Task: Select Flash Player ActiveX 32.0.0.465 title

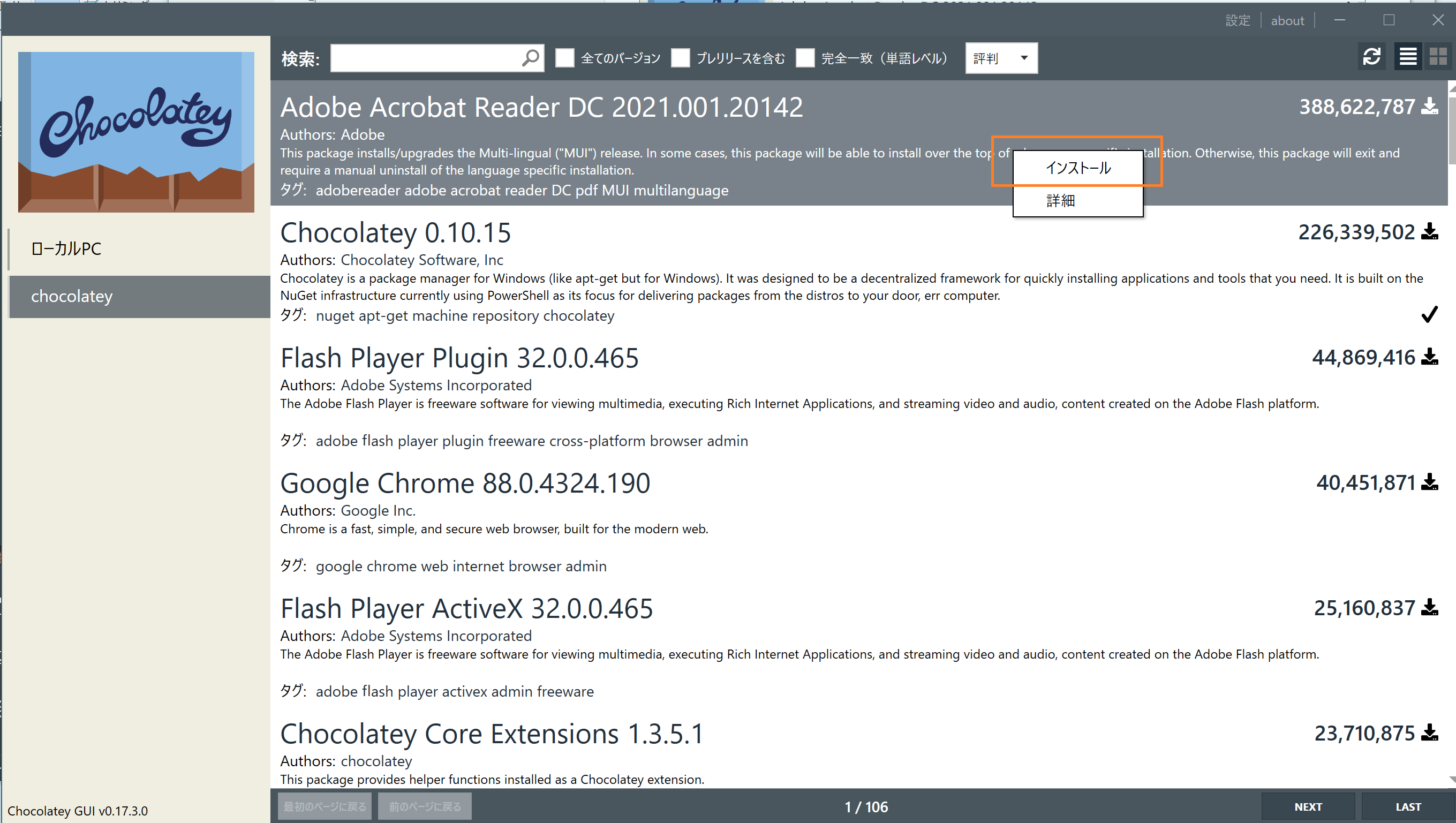Action: pyautogui.click(x=467, y=609)
